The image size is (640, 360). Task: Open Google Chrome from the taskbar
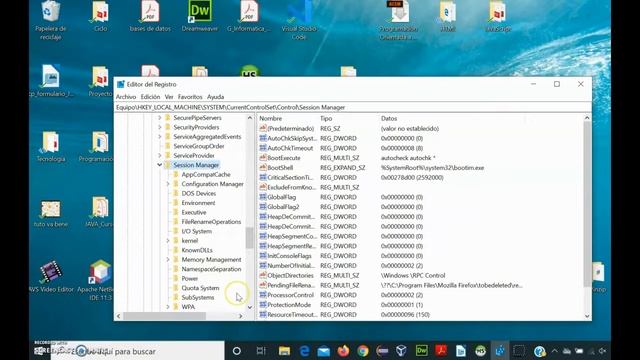(x=363, y=351)
